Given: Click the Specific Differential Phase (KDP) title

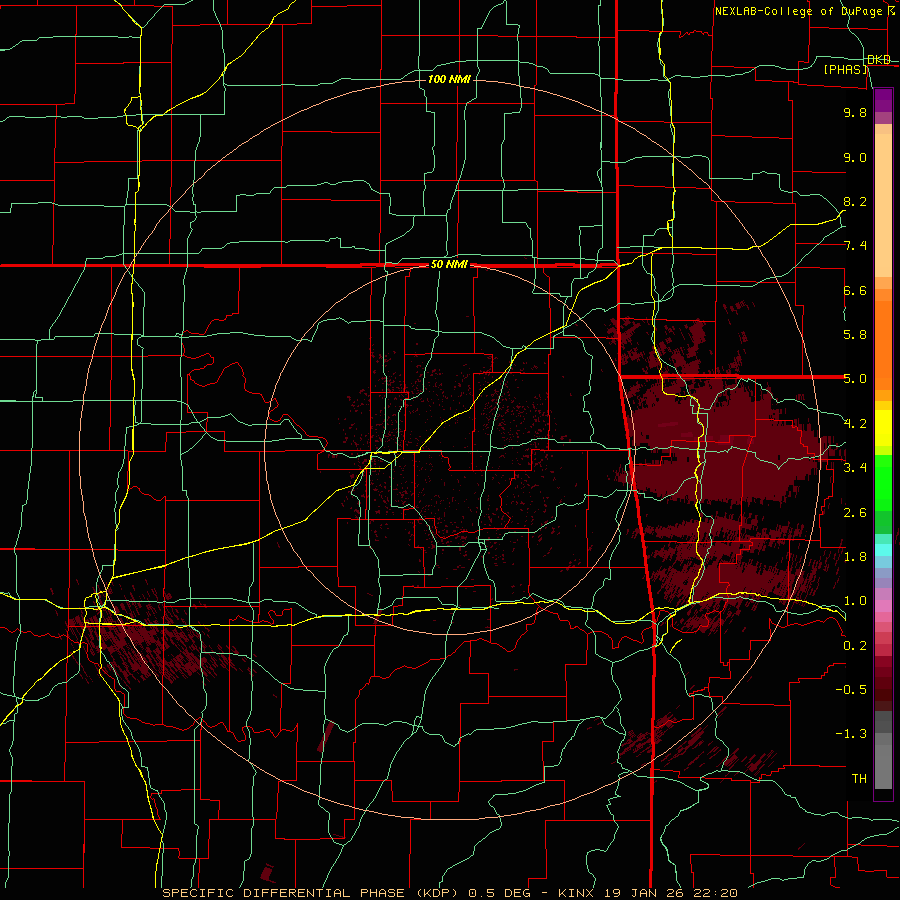Looking at the screenshot, I should point(311,893).
